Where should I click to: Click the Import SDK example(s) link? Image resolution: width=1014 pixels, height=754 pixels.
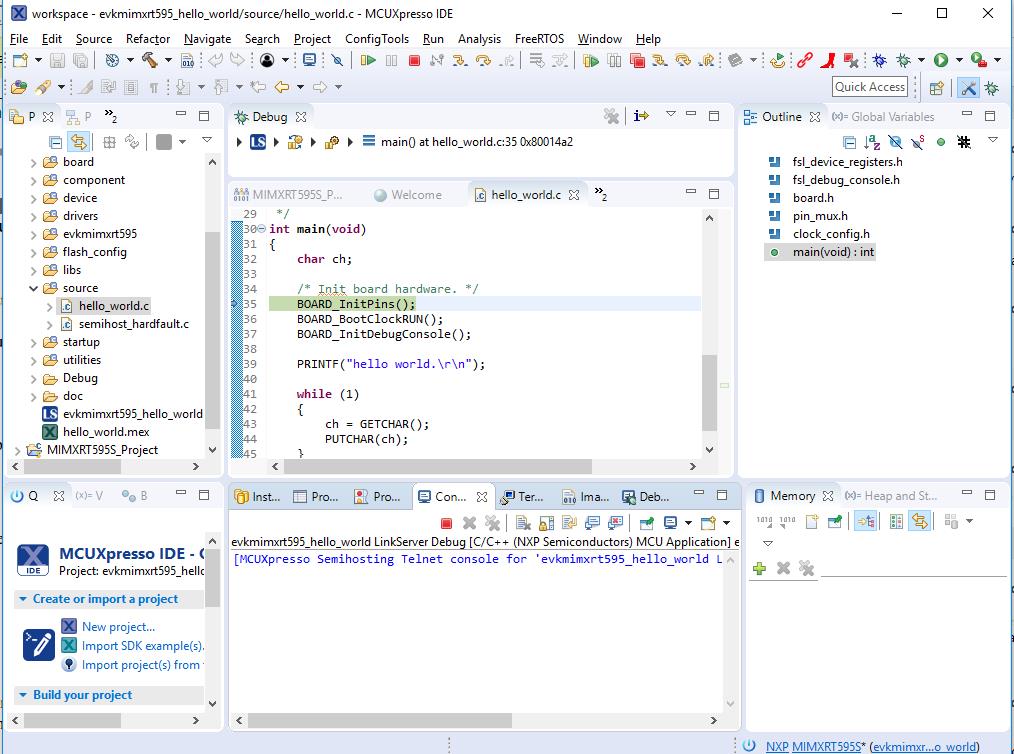coord(142,646)
